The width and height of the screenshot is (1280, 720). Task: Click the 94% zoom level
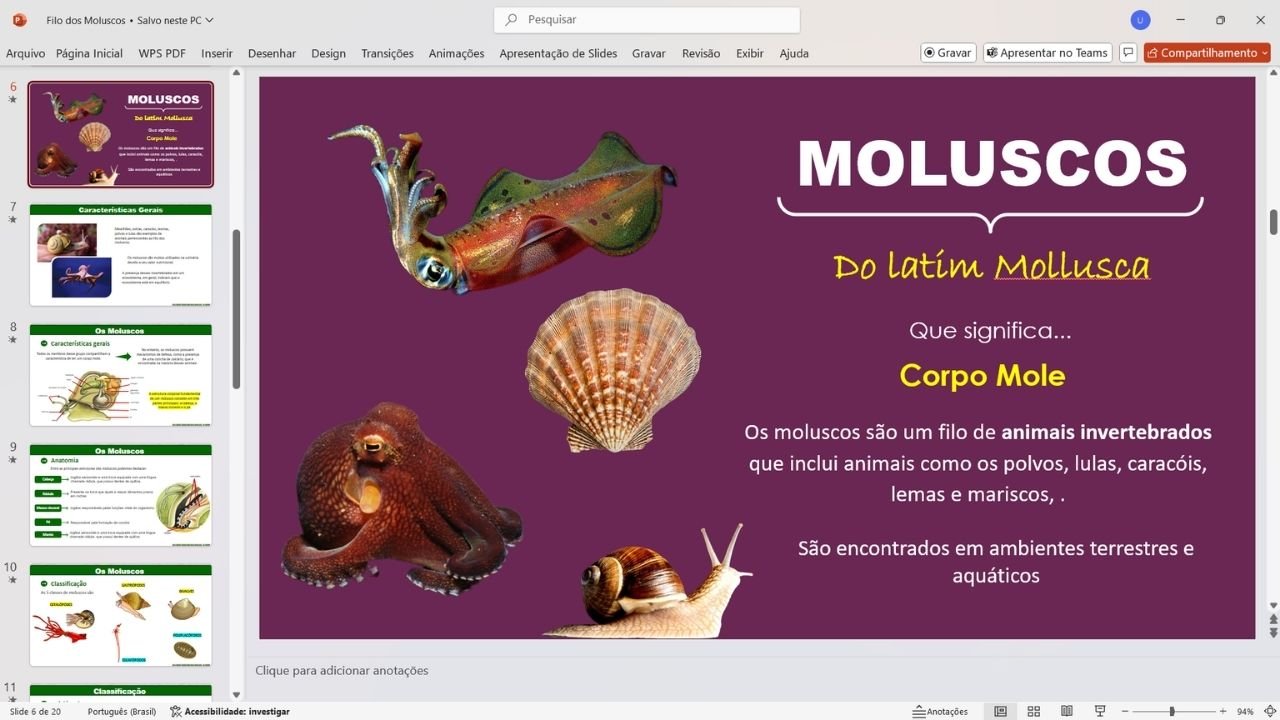pyautogui.click(x=1245, y=711)
